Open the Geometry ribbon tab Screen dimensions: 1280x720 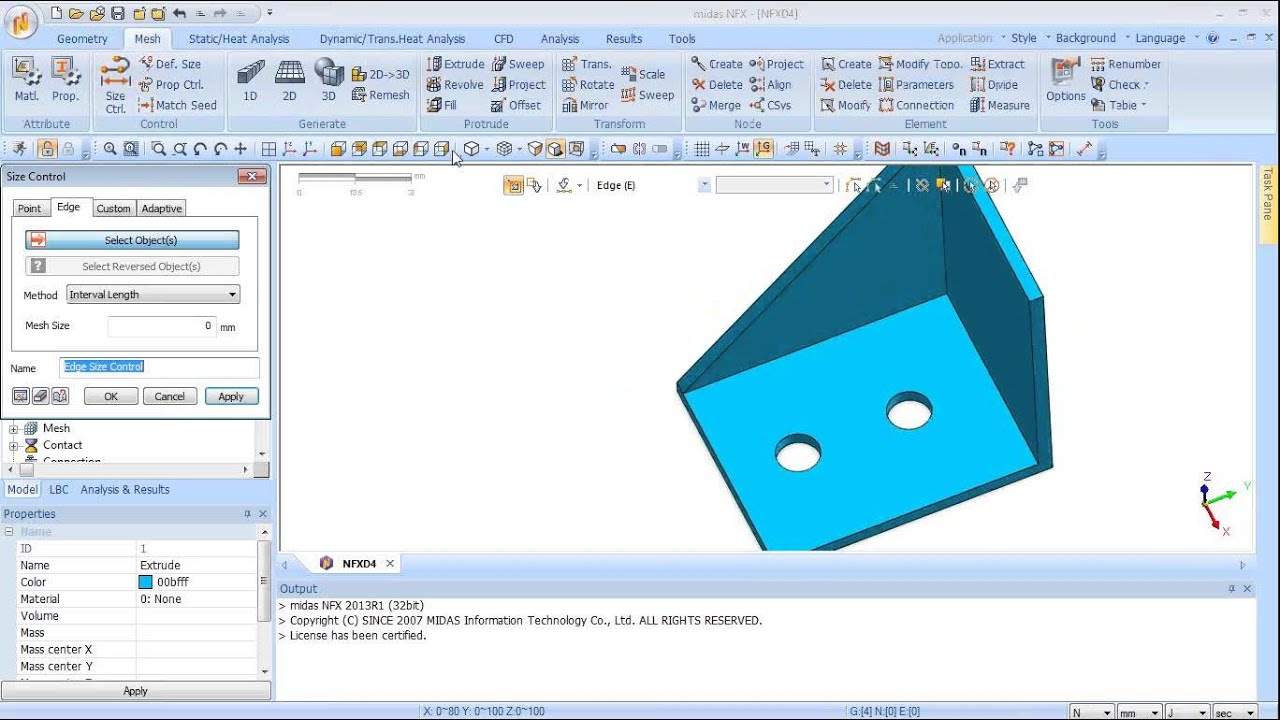pyautogui.click(x=82, y=39)
